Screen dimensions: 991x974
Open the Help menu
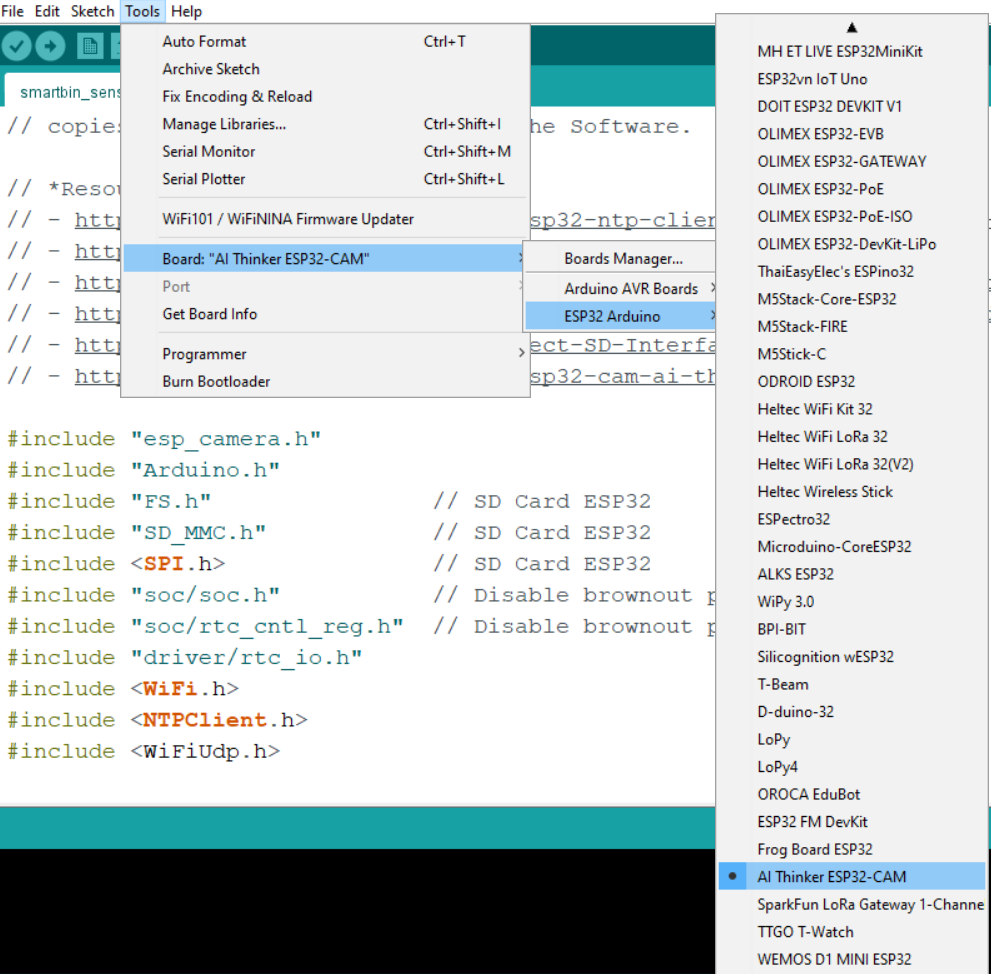[x=186, y=11]
